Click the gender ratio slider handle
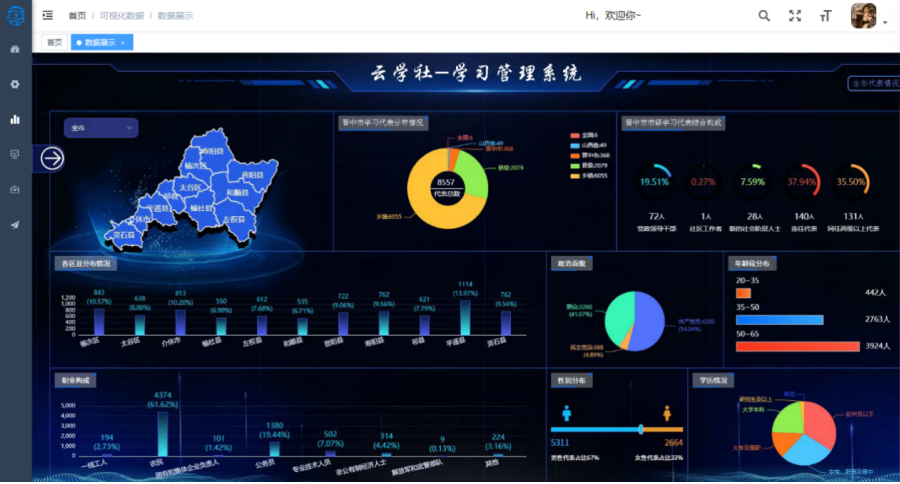 click(641, 429)
